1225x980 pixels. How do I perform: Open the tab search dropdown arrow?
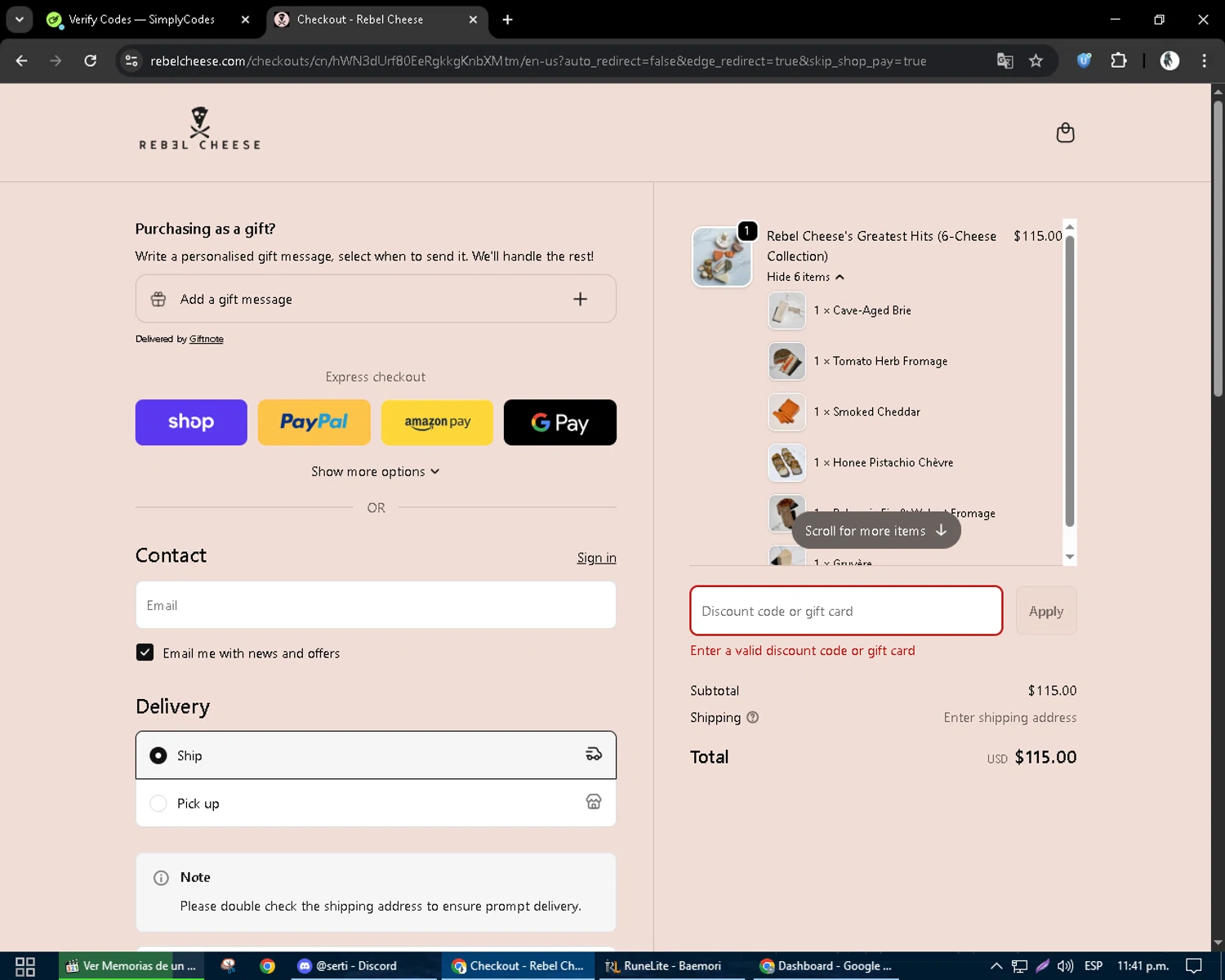click(19, 20)
